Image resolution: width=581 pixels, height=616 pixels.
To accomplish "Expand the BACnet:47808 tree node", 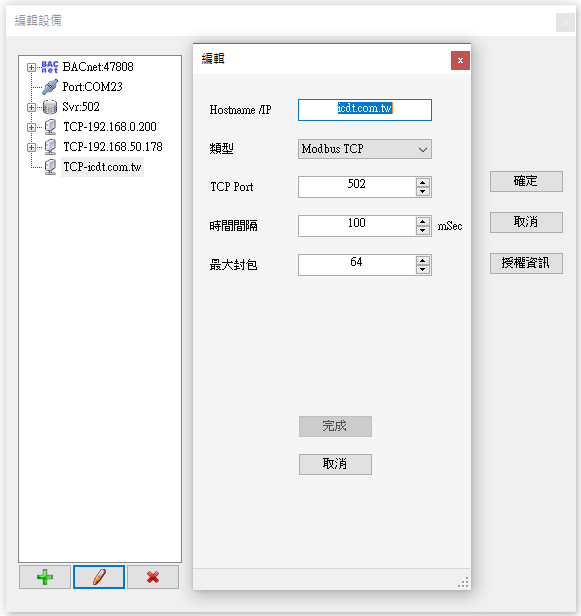I will pos(31,68).
